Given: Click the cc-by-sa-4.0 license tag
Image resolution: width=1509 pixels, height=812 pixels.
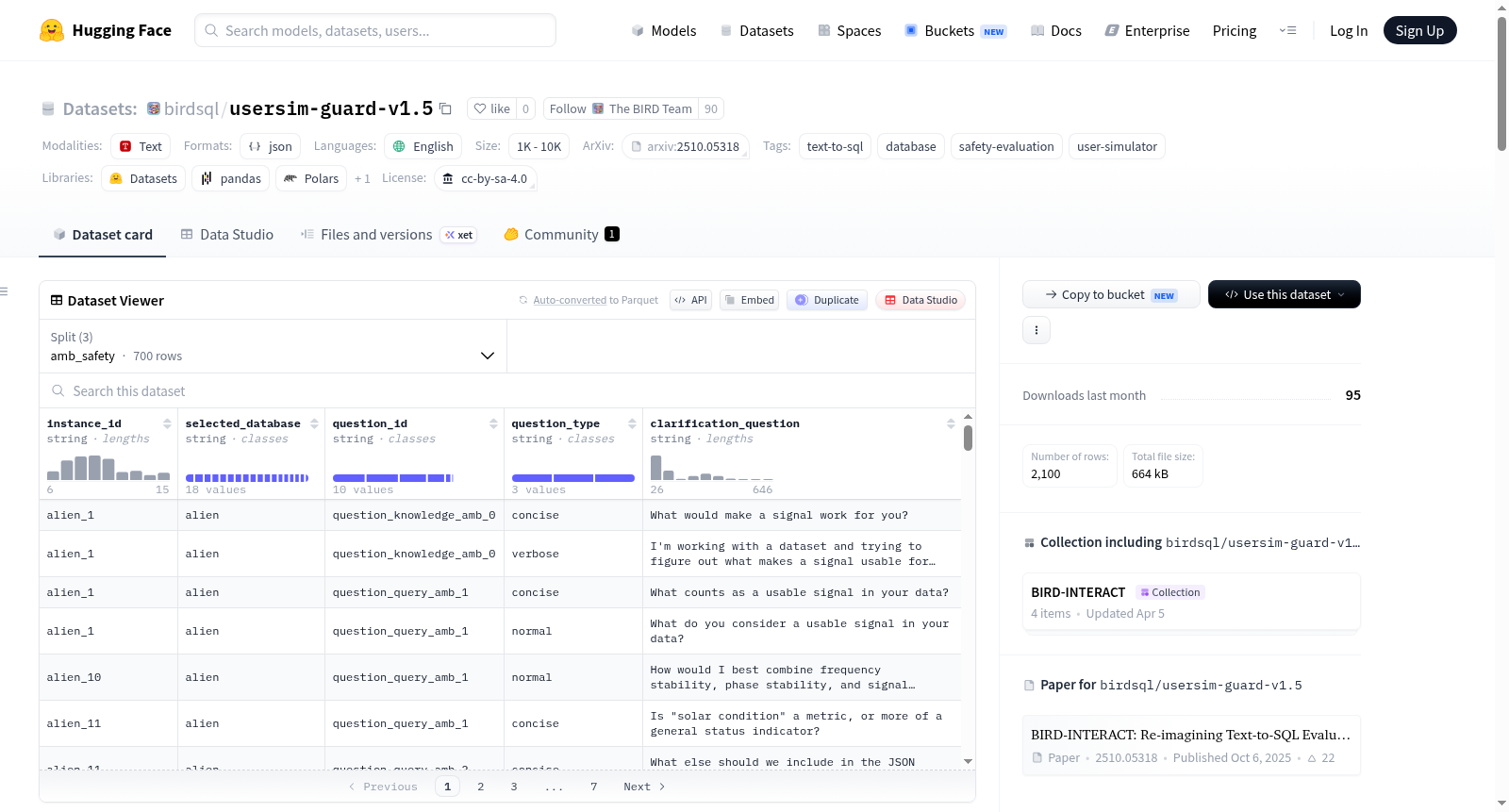Looking at the screenshot, I should pyautogui.click(x=485, y=178).
